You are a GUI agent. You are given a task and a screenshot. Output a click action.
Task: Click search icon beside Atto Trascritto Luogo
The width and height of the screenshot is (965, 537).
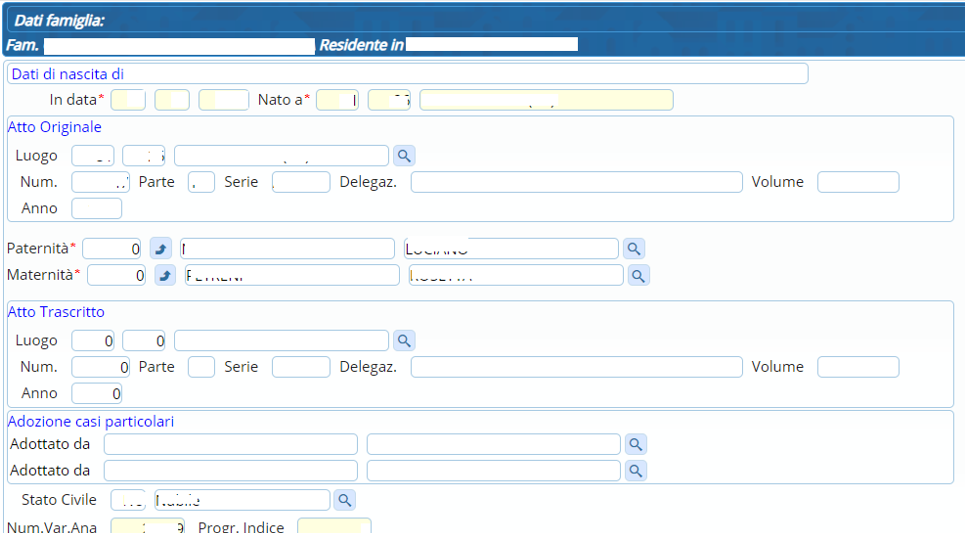403,341
